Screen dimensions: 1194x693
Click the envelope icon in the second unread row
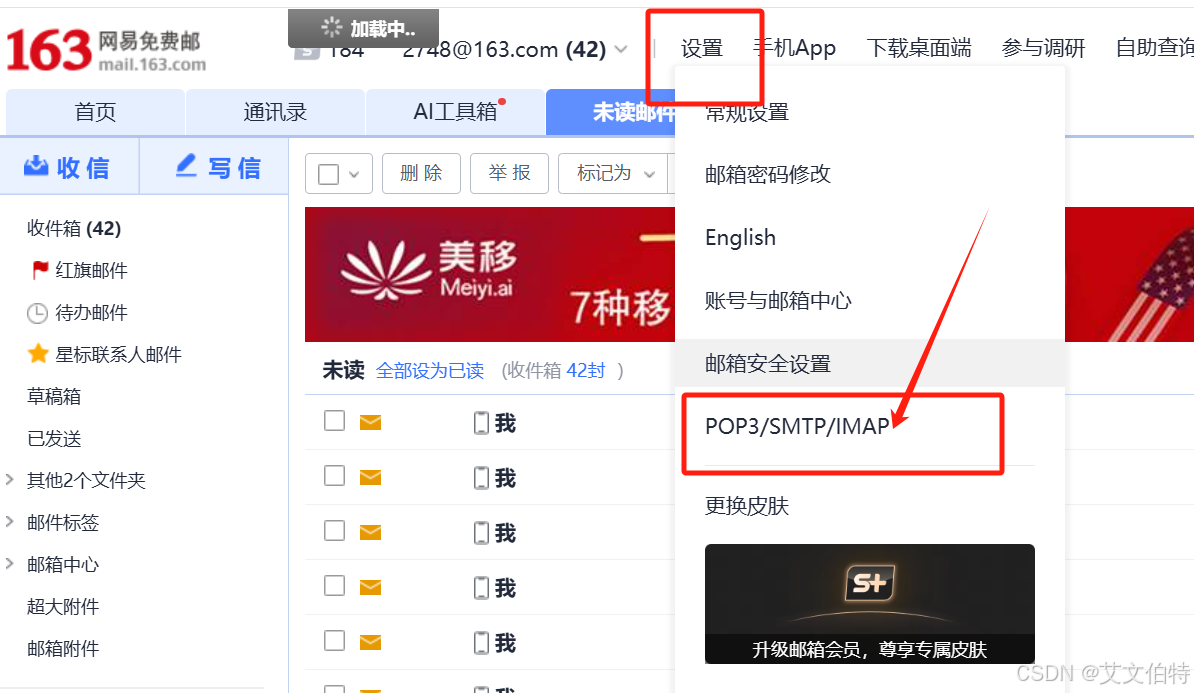click(370, 477)
